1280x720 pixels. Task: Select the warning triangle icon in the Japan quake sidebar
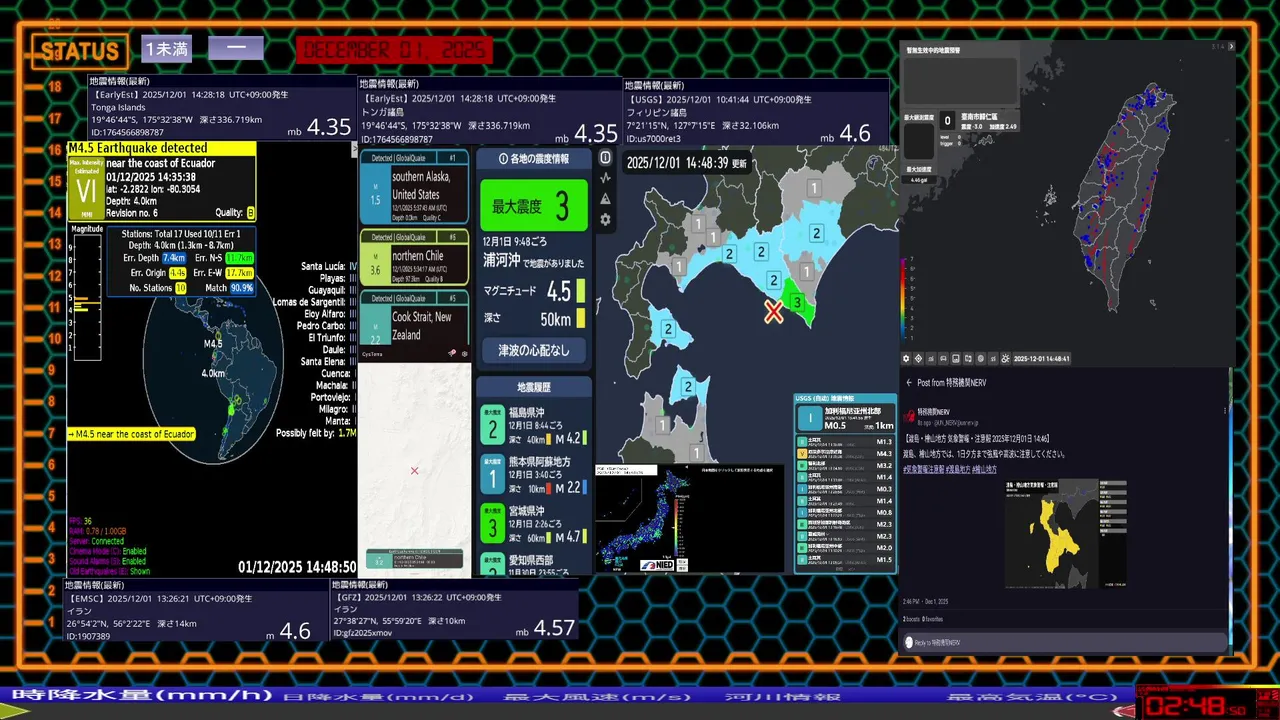(605, 198)
